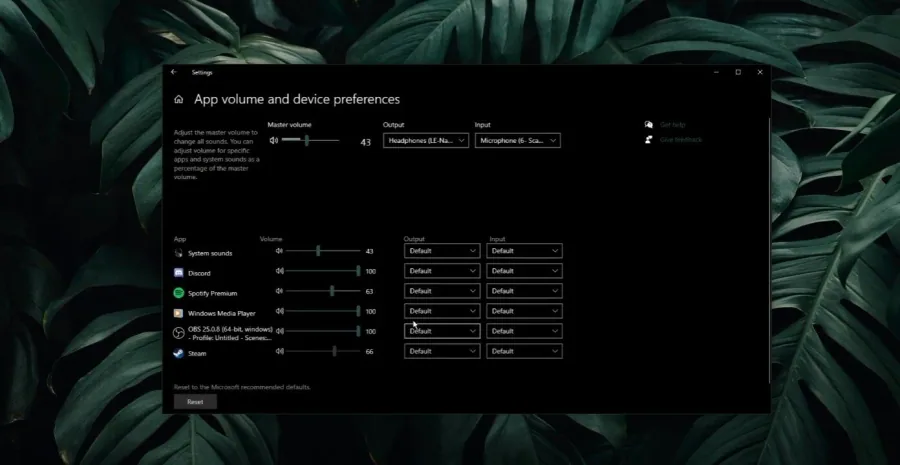Viewport: 900px width, 465px height.
Task: Click the Get help chat icon
Action: 649,125
